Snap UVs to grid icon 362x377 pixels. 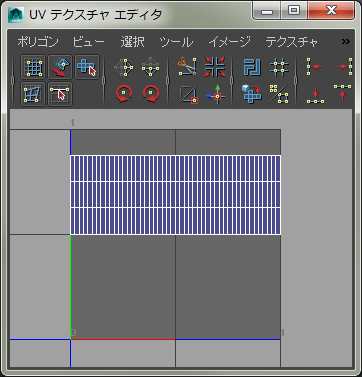(279, 67)
